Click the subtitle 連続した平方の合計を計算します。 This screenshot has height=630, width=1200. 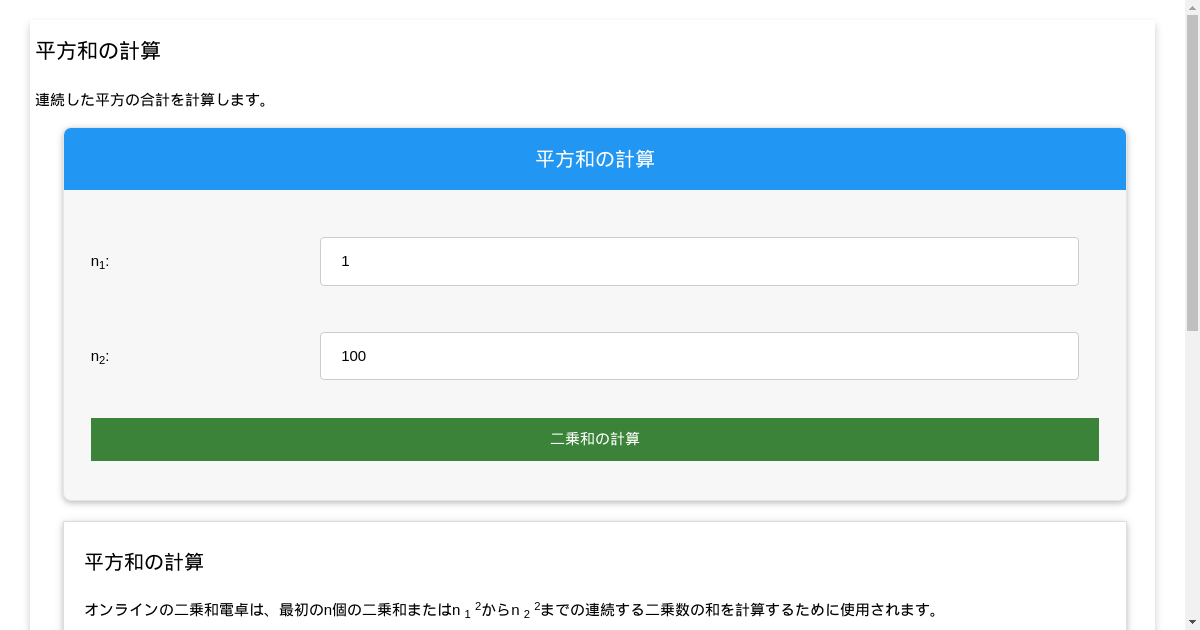pos(152,100)
